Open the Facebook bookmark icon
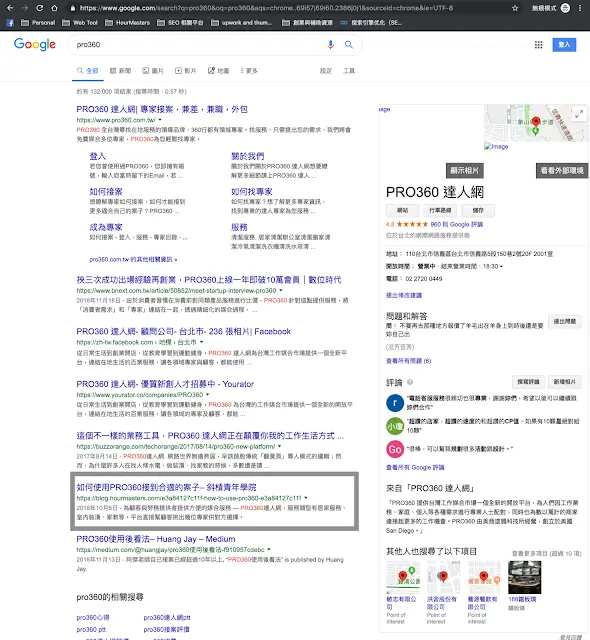This screenshot has width=590, height=640. [x=10, y=22]
